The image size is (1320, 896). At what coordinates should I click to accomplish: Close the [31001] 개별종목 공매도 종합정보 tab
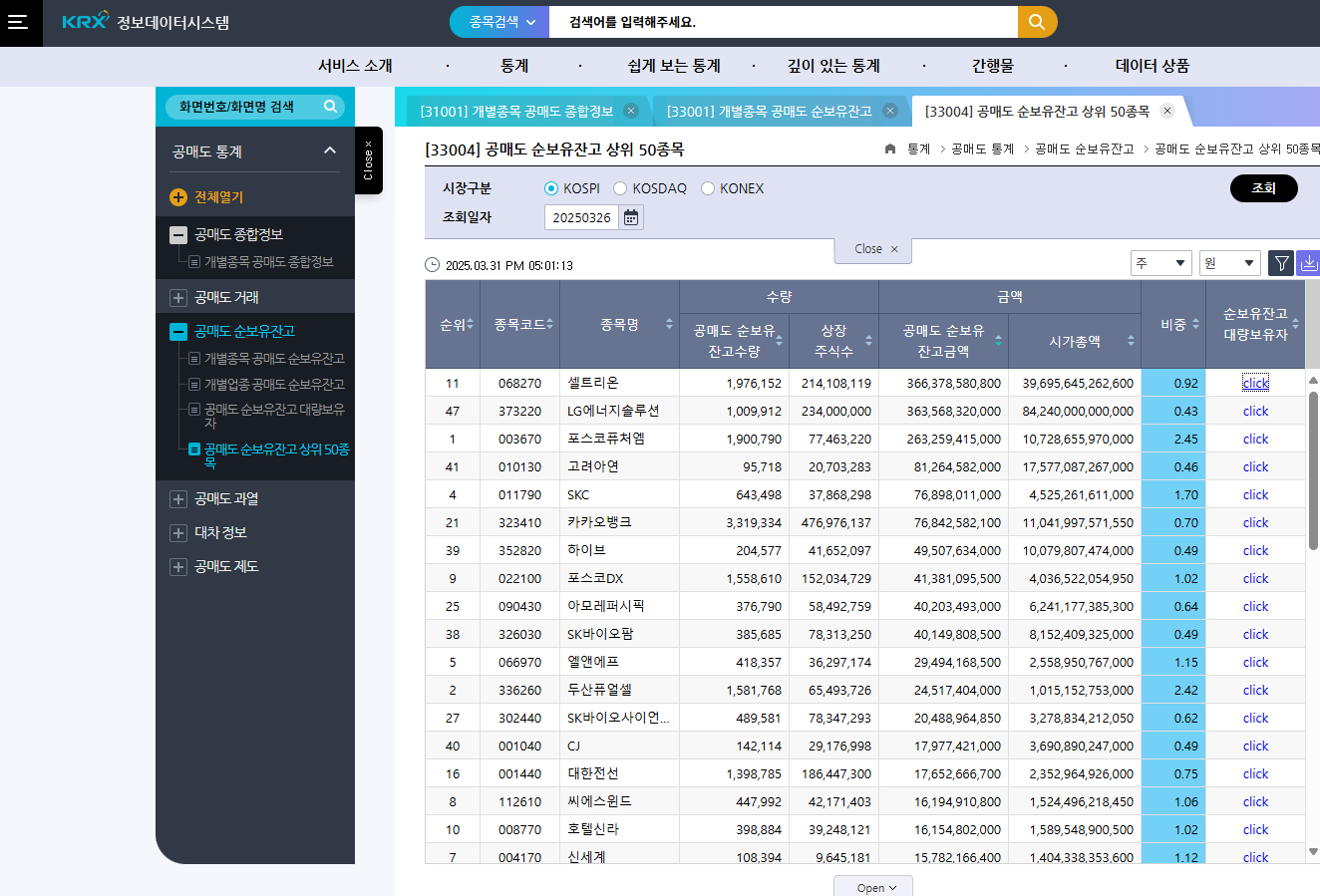click(631, 111)
